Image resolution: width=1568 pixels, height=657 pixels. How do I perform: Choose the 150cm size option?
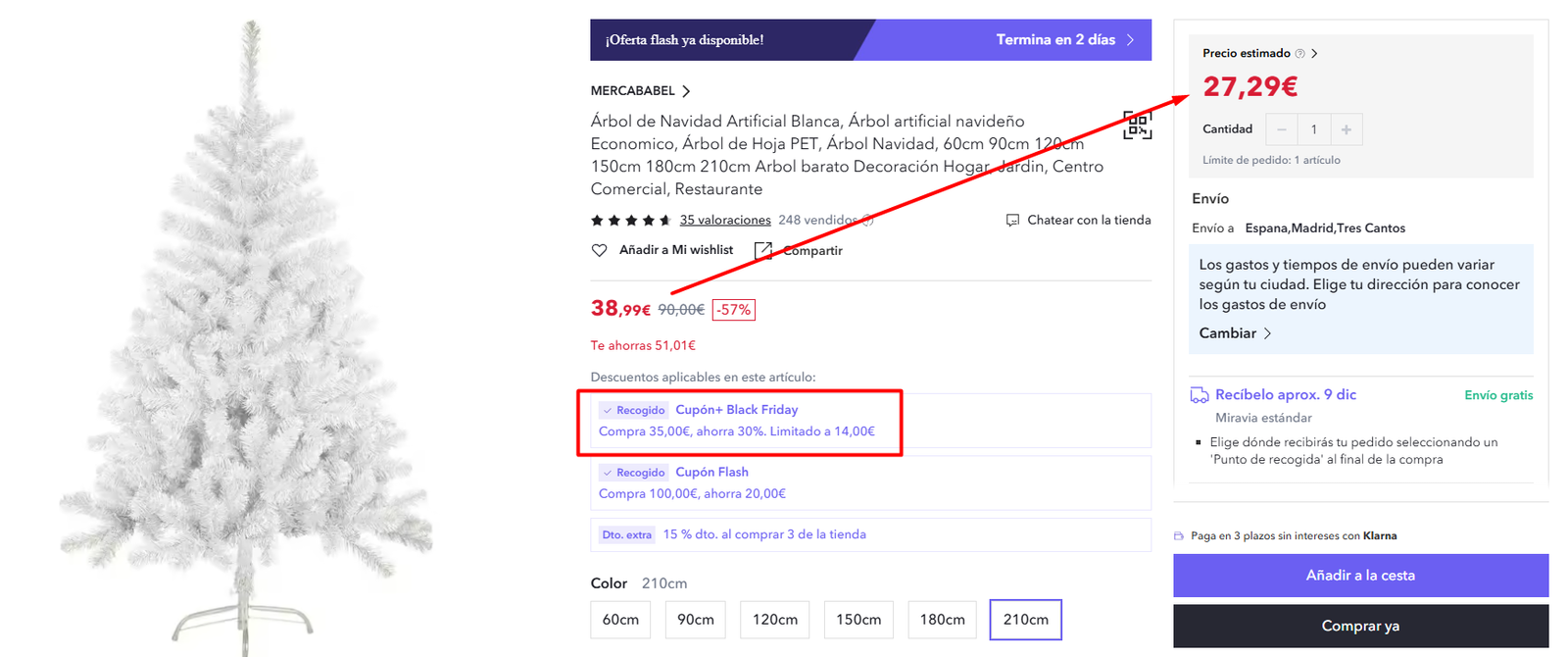tap(858, 620)
